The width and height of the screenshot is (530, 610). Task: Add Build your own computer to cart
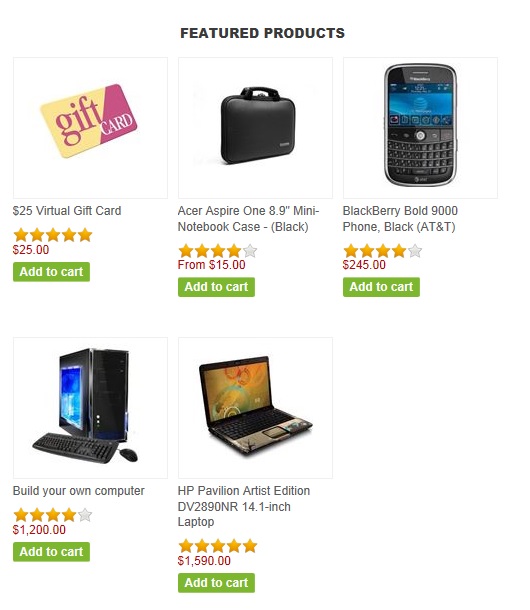[51, 552]
